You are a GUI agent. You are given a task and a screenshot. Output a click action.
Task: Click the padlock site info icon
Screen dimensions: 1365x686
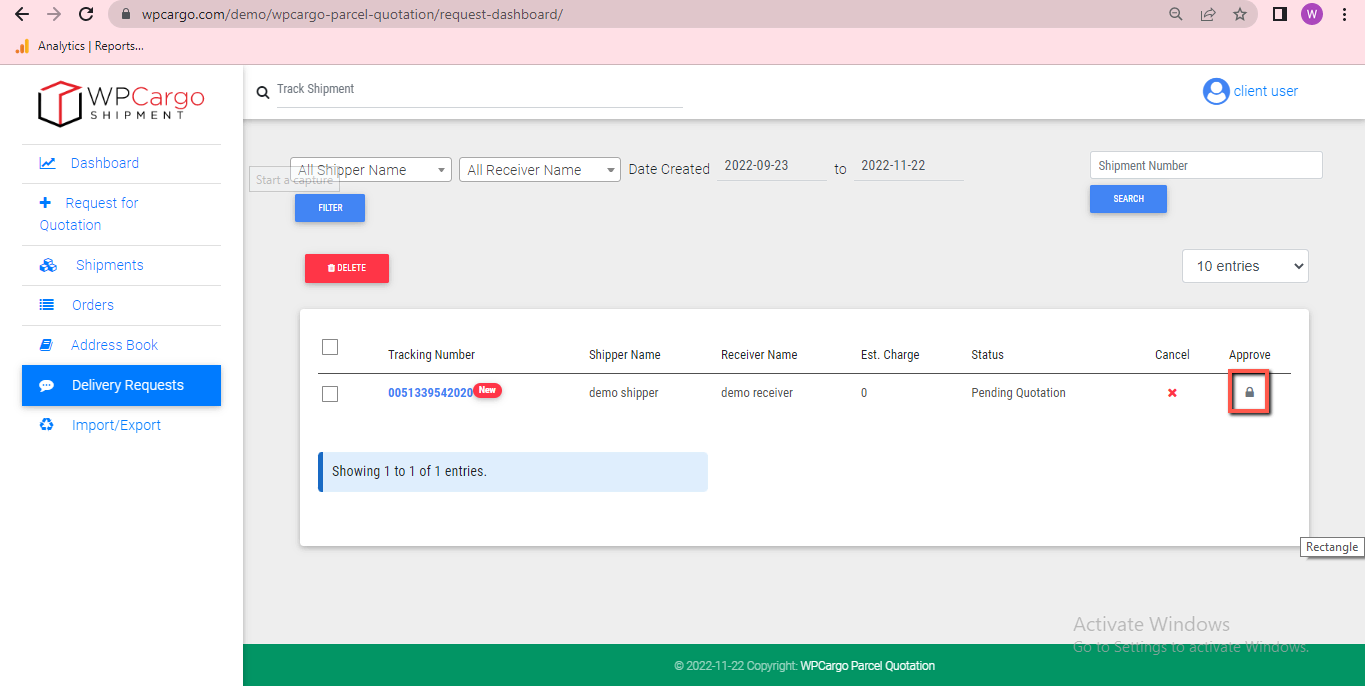(126, 15)
